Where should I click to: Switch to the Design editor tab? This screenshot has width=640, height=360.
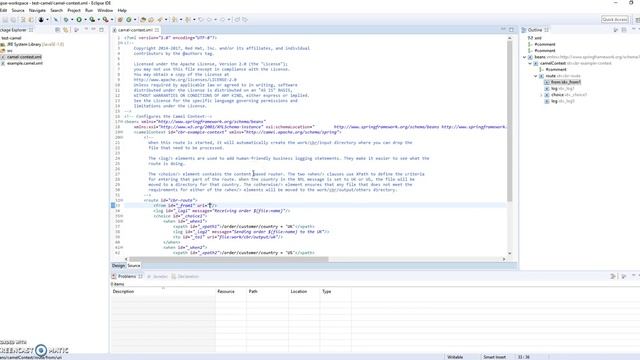point(118,266)
